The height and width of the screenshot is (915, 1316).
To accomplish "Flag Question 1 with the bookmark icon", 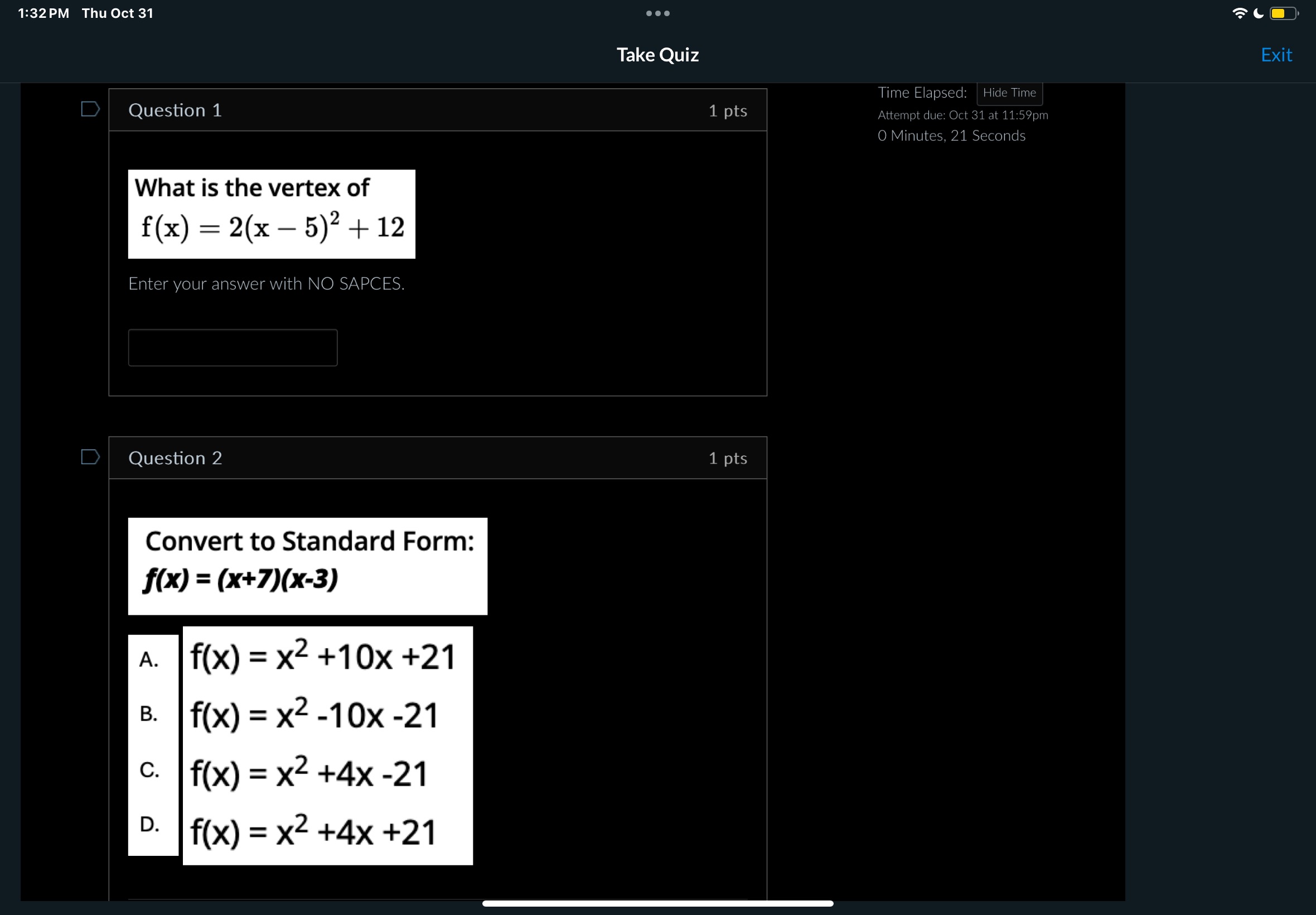I will pyautogui.click(x=90, y=109).
